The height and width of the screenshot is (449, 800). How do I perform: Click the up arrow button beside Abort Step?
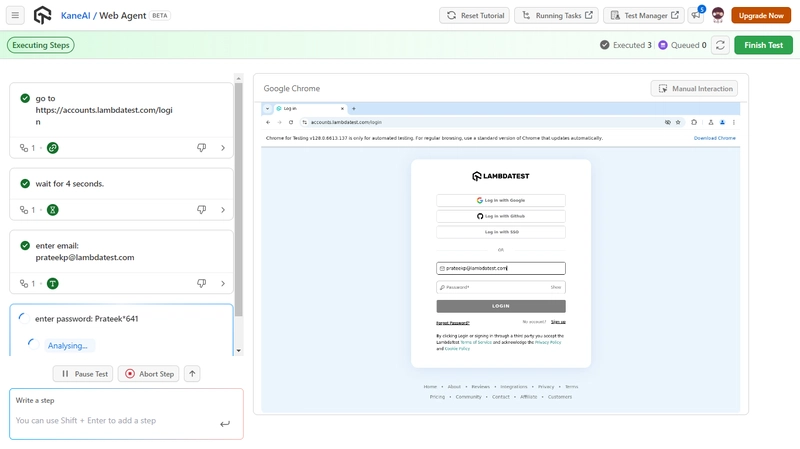tap(192, 374)
